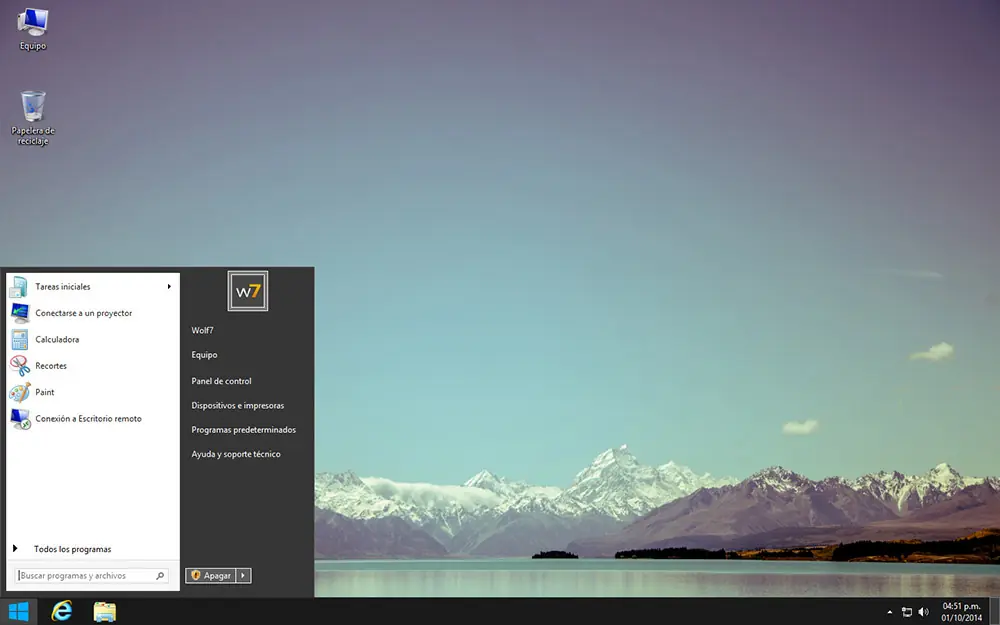Click the Recortes text label
The width and height of the screenshot is (1000, 625).
[x=51, y=366]
